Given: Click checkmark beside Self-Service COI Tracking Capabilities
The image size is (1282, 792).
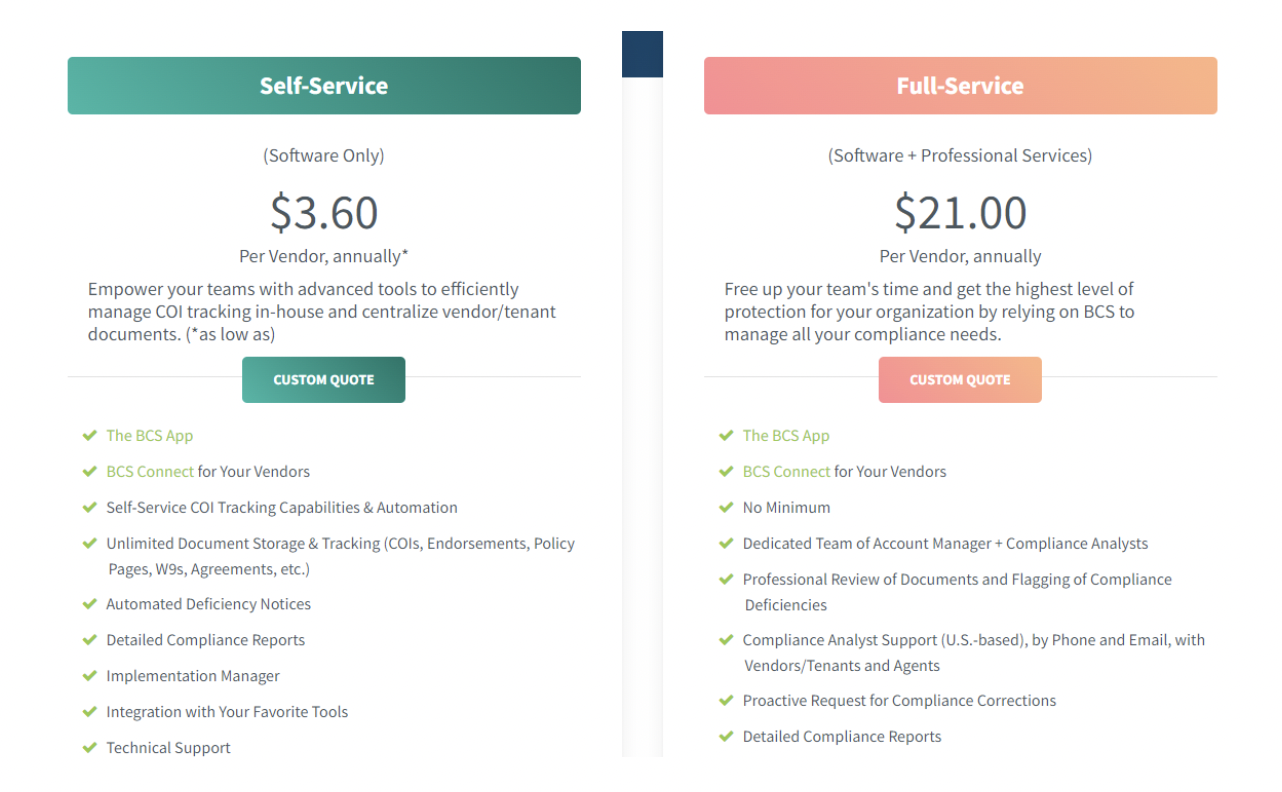Looking at the screenshot, I should 90,508.
